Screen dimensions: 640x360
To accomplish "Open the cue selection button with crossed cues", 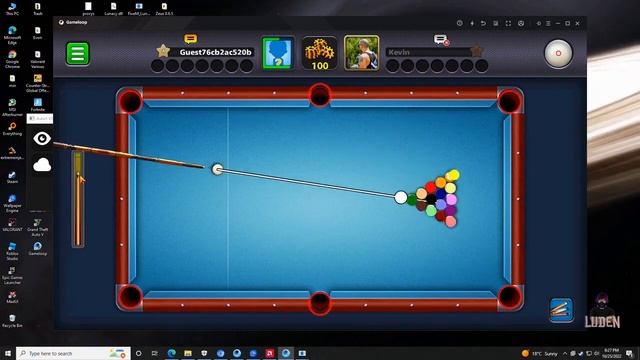I will 561,310.
